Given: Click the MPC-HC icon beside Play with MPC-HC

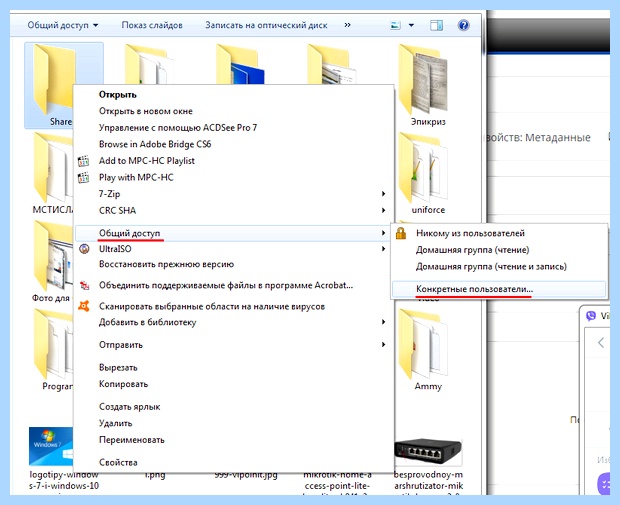Looking at the screenshot, I should [83, 178].
